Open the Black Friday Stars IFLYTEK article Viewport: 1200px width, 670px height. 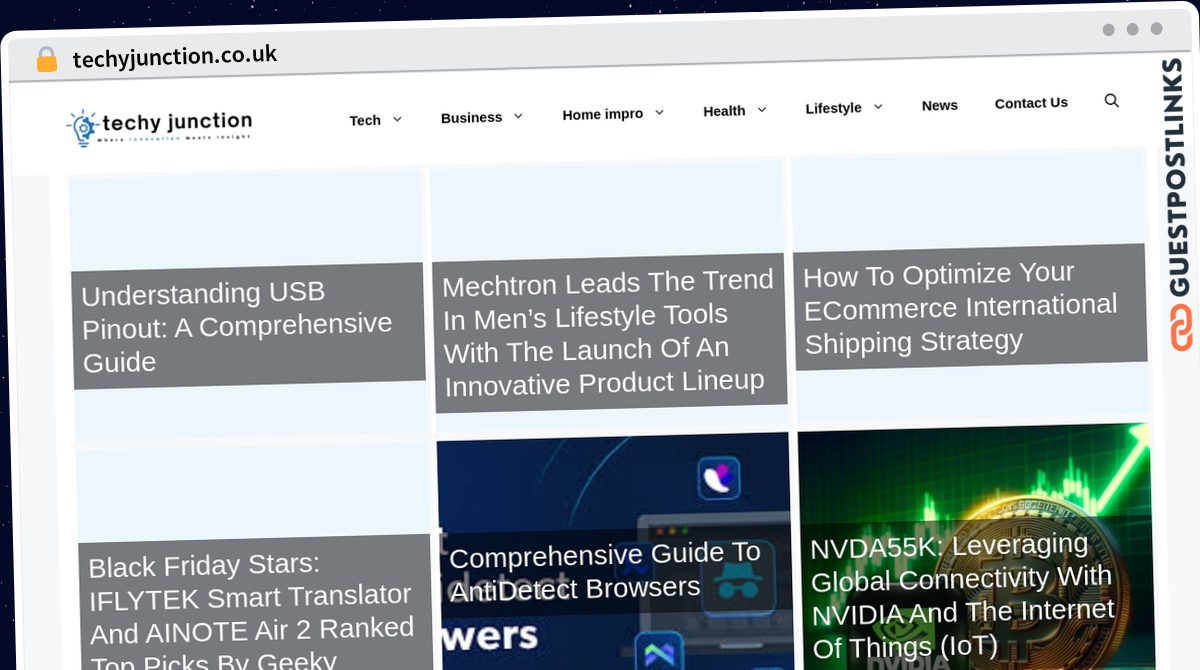point(252,612)
